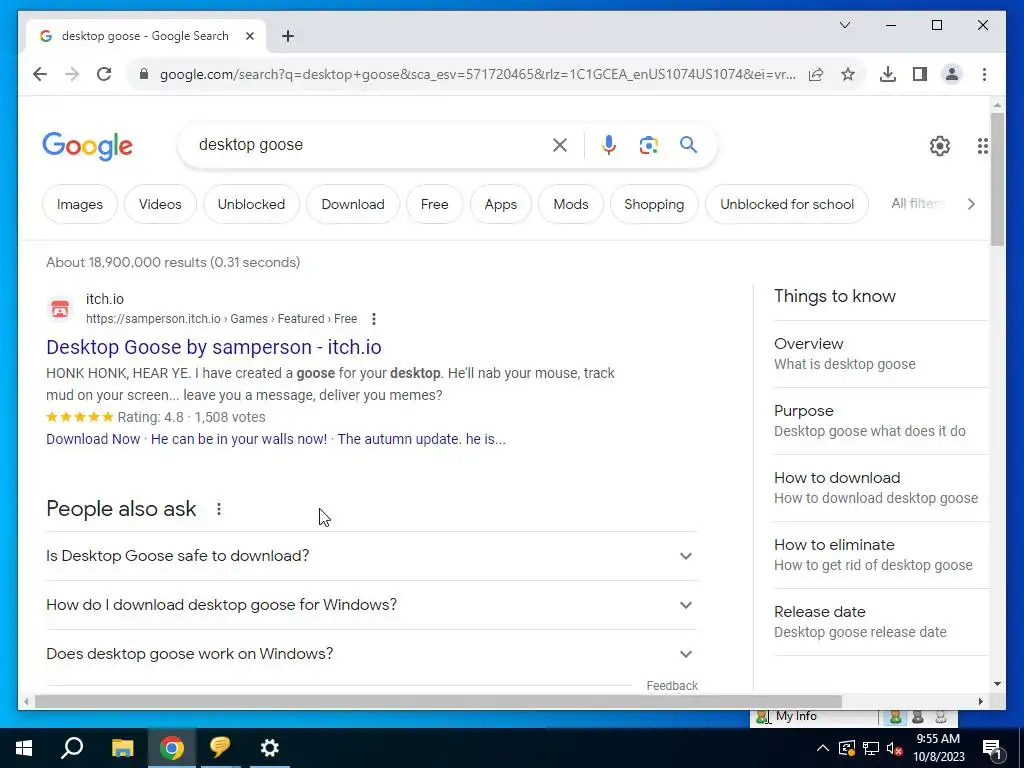Bookmark this tab with star icon
Image resolution: width=1024 pixels, height=768 pixels.
848,74
